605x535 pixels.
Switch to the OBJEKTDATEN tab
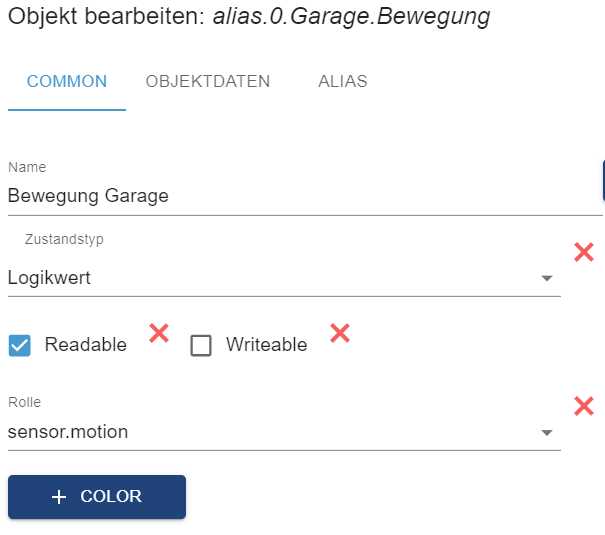[x=208, y=82]
